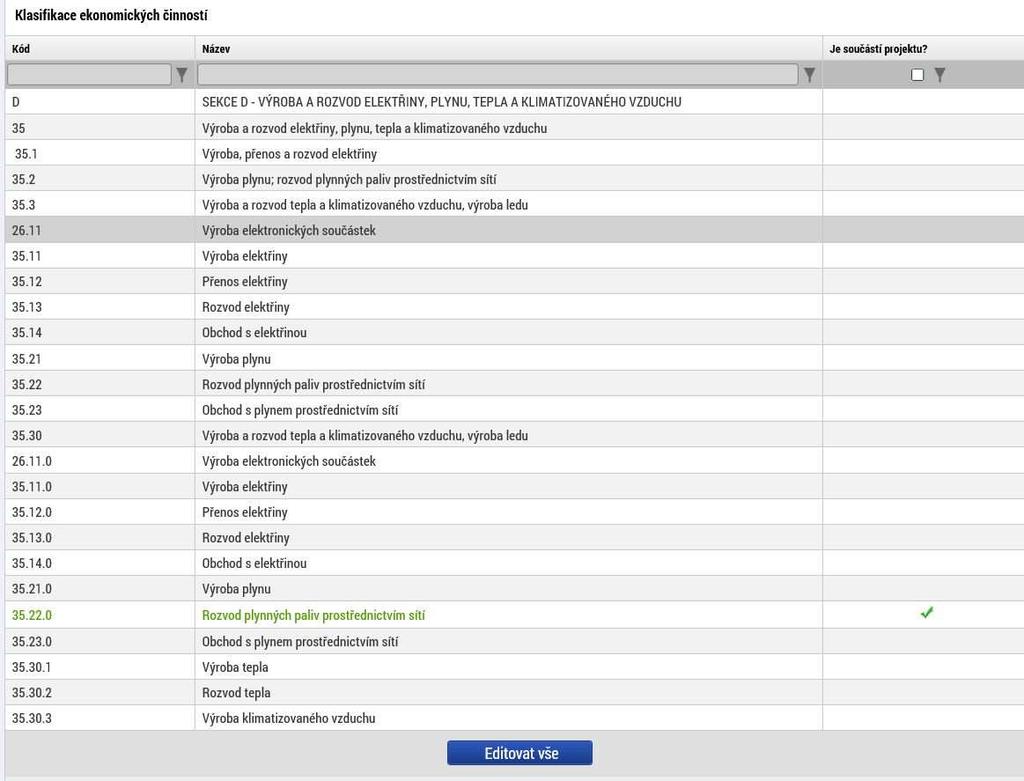Select code cell 35.21
The height and width of the screenshot is (781, 1024).
(27, 359)
